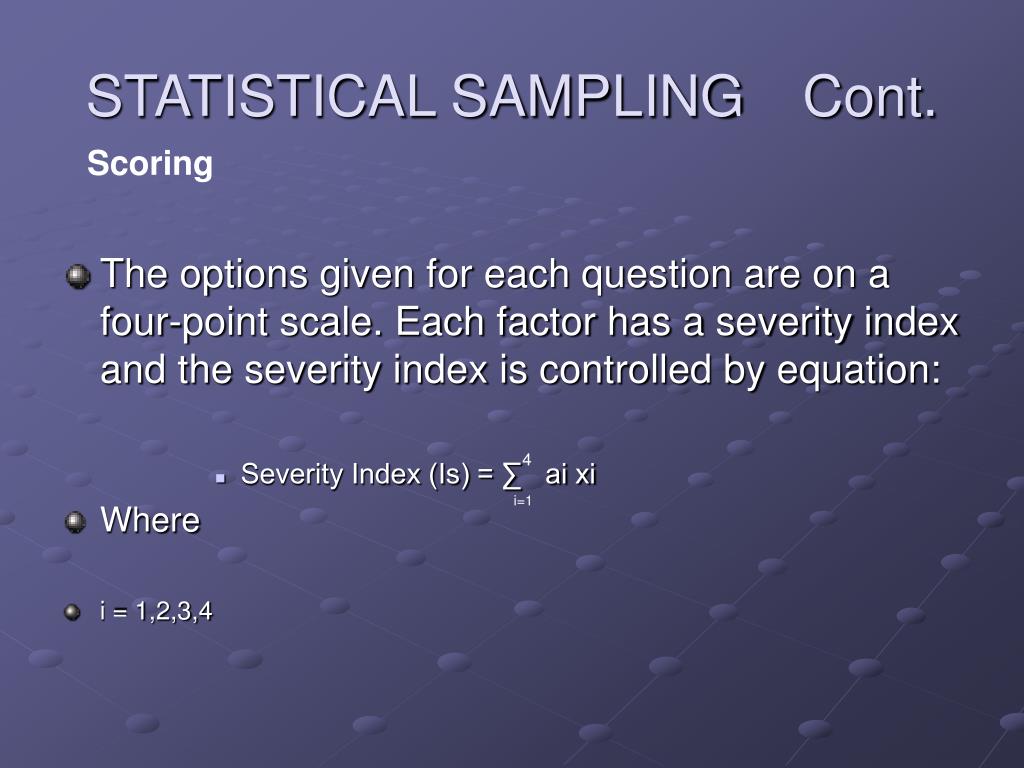
Task: Click the word SAMPLING in the title
Action: [597, 96]
